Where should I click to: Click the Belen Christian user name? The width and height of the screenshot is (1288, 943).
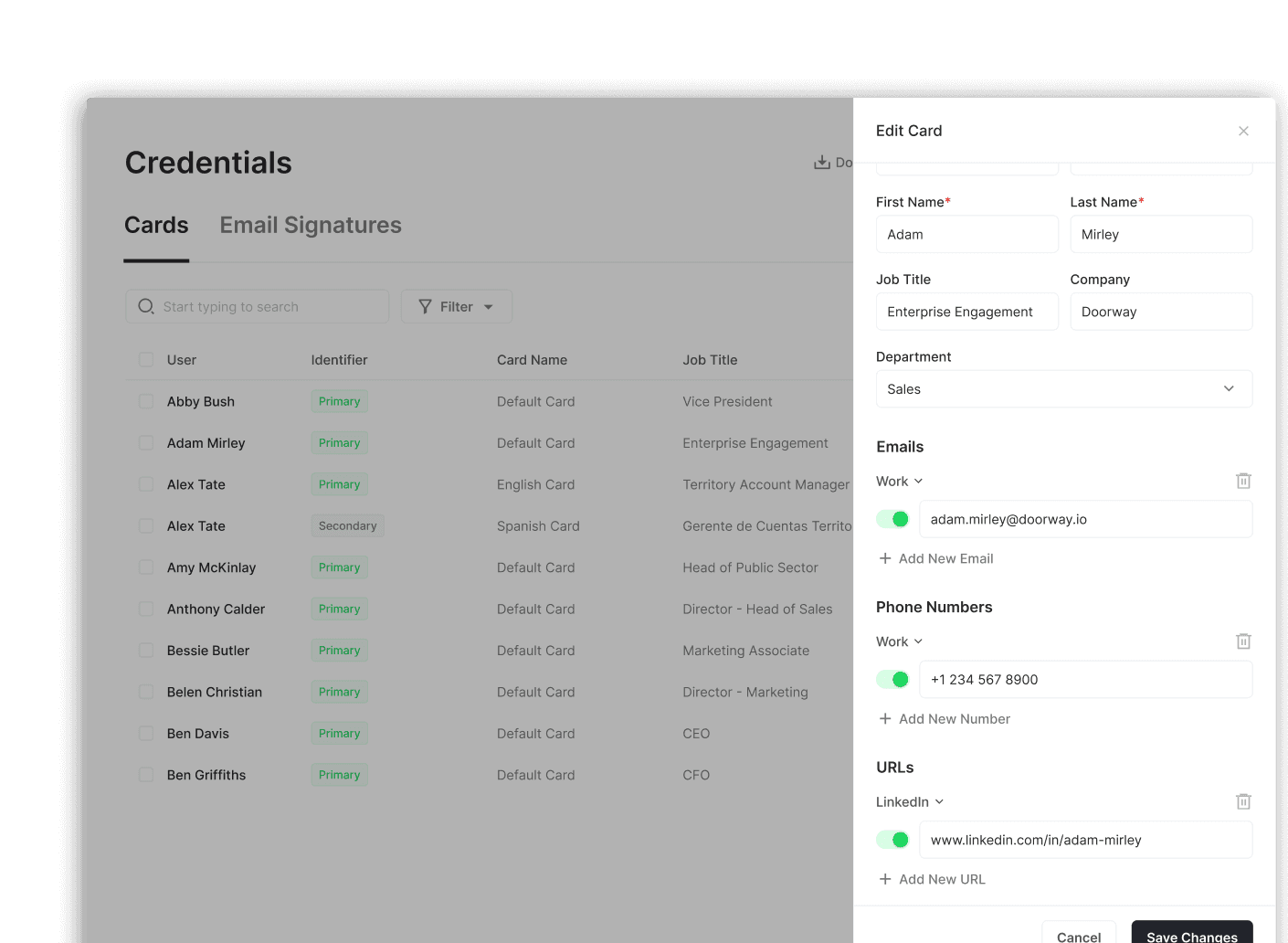coord(215,692)
